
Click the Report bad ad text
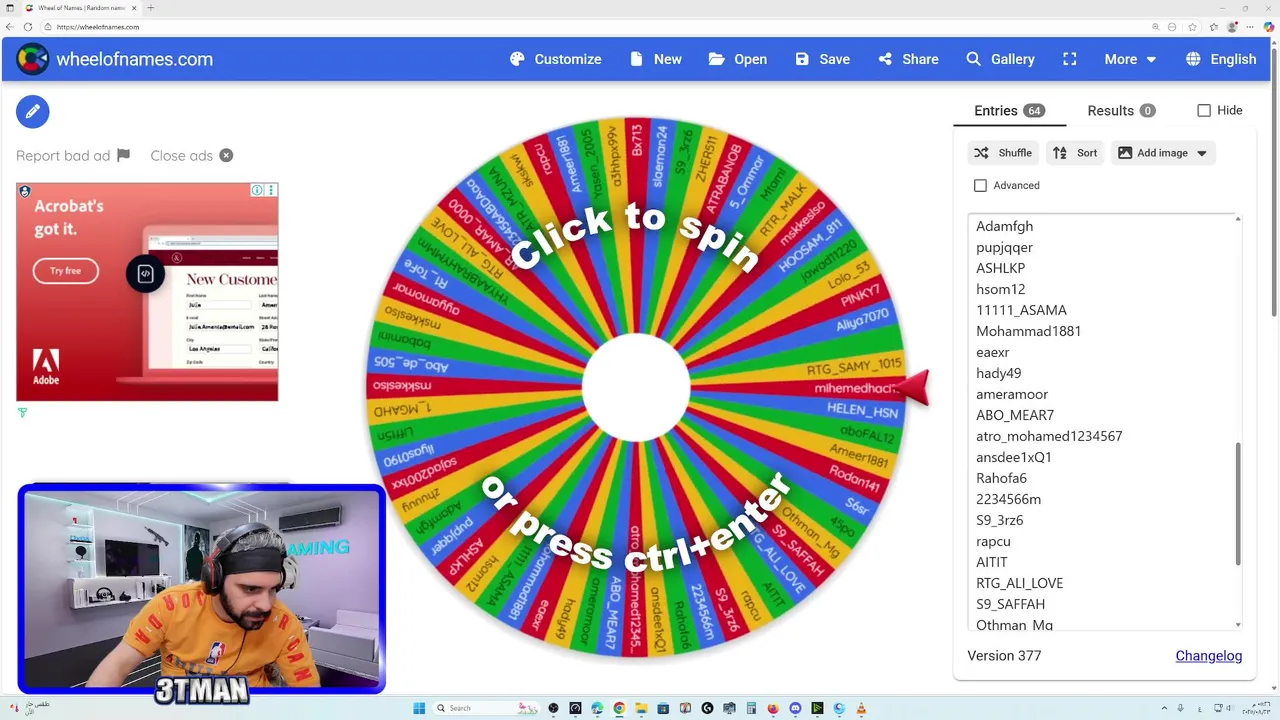point(63,155)
